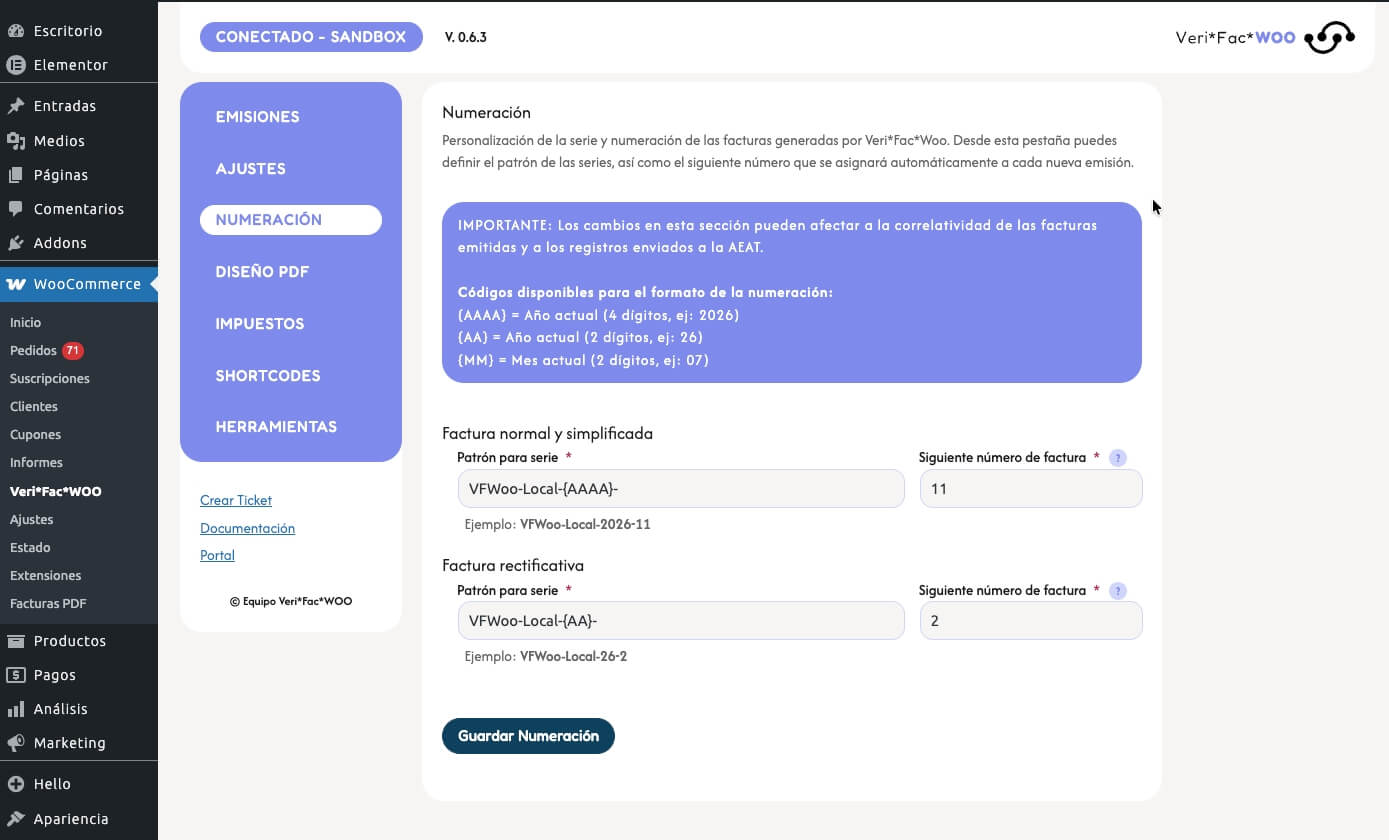The width and height of the screenshot is (1389, 840).
Task: Click the Conectado - Sandbox status badge
Action: pyautogui.click(x=311, y=37)
